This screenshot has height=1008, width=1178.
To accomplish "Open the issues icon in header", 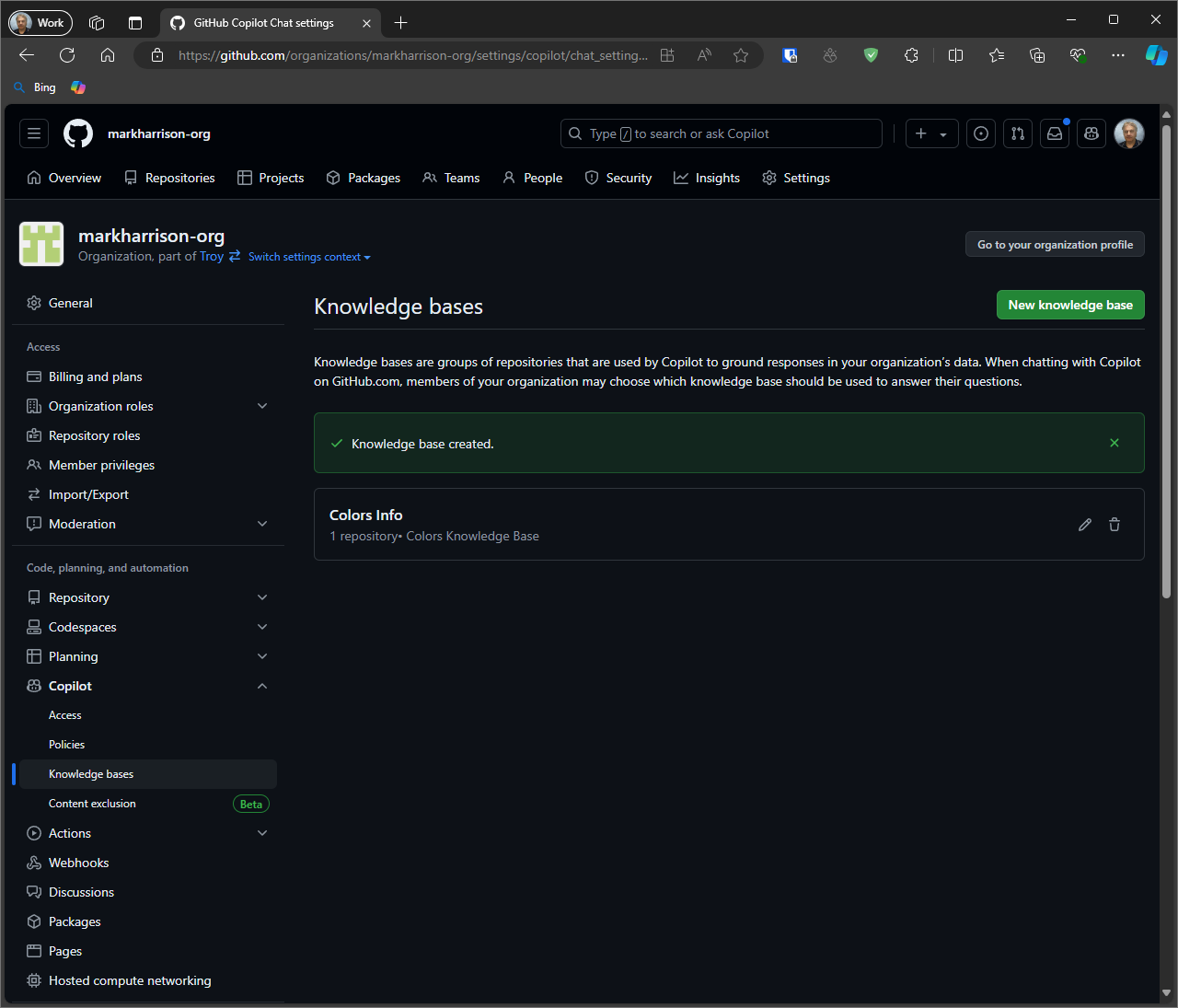I will pyautogui.click(x=981, y=133).
